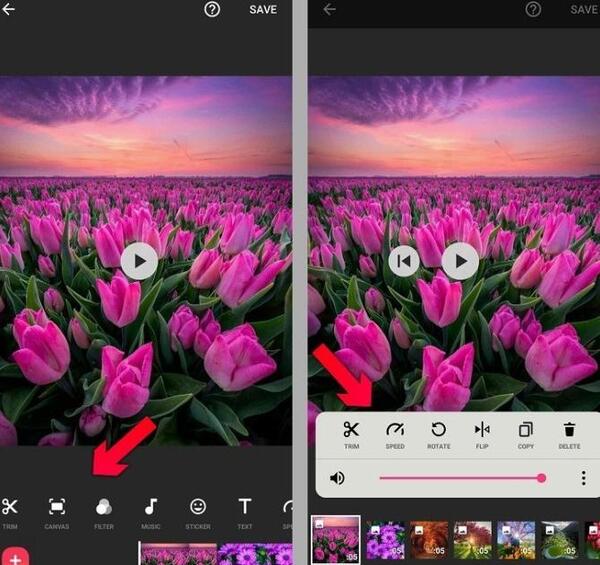This screenshot has height=565, width=600.
Task: Select the red tree sunlight thumbnail
Action: (x=473, y=540)
